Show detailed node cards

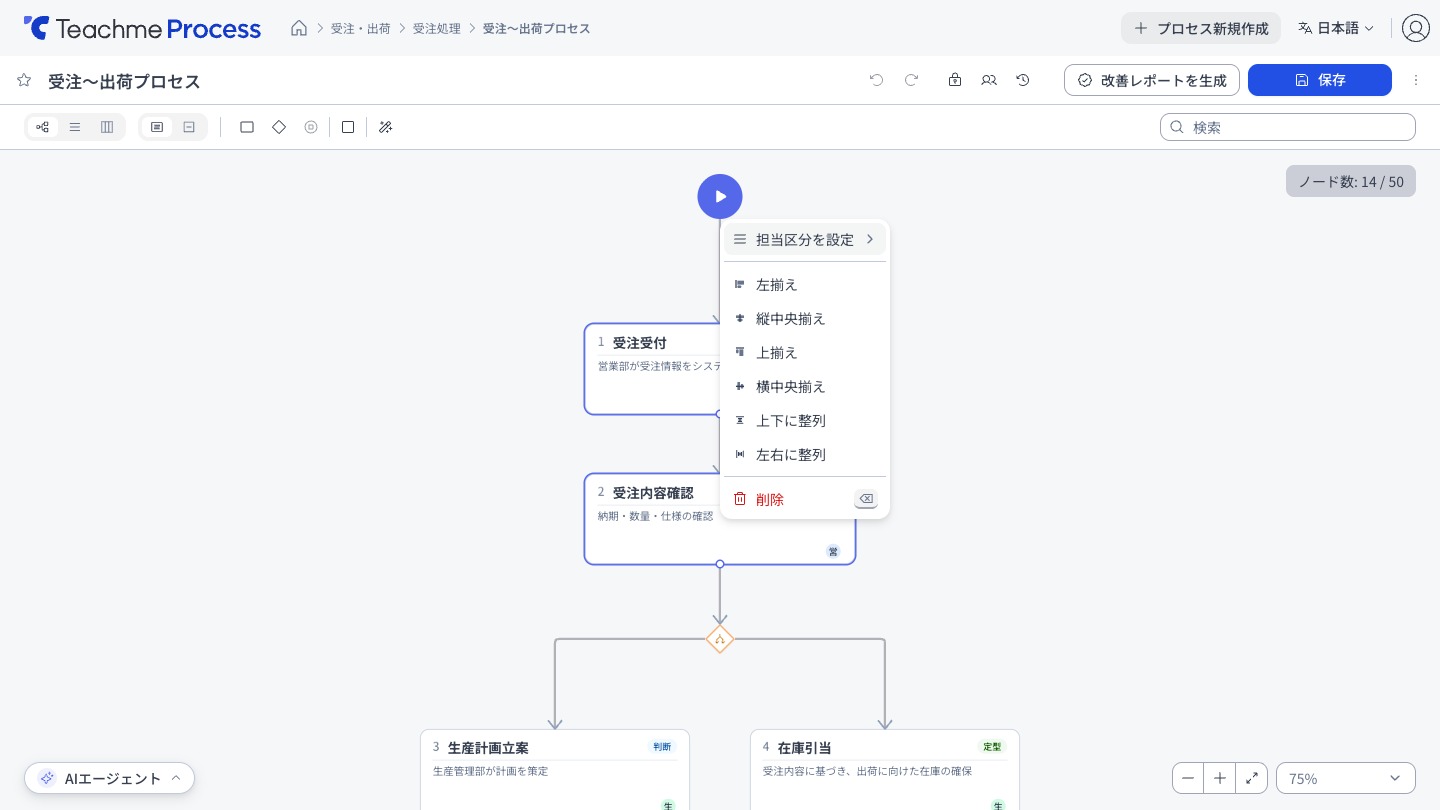click(157, 127)
